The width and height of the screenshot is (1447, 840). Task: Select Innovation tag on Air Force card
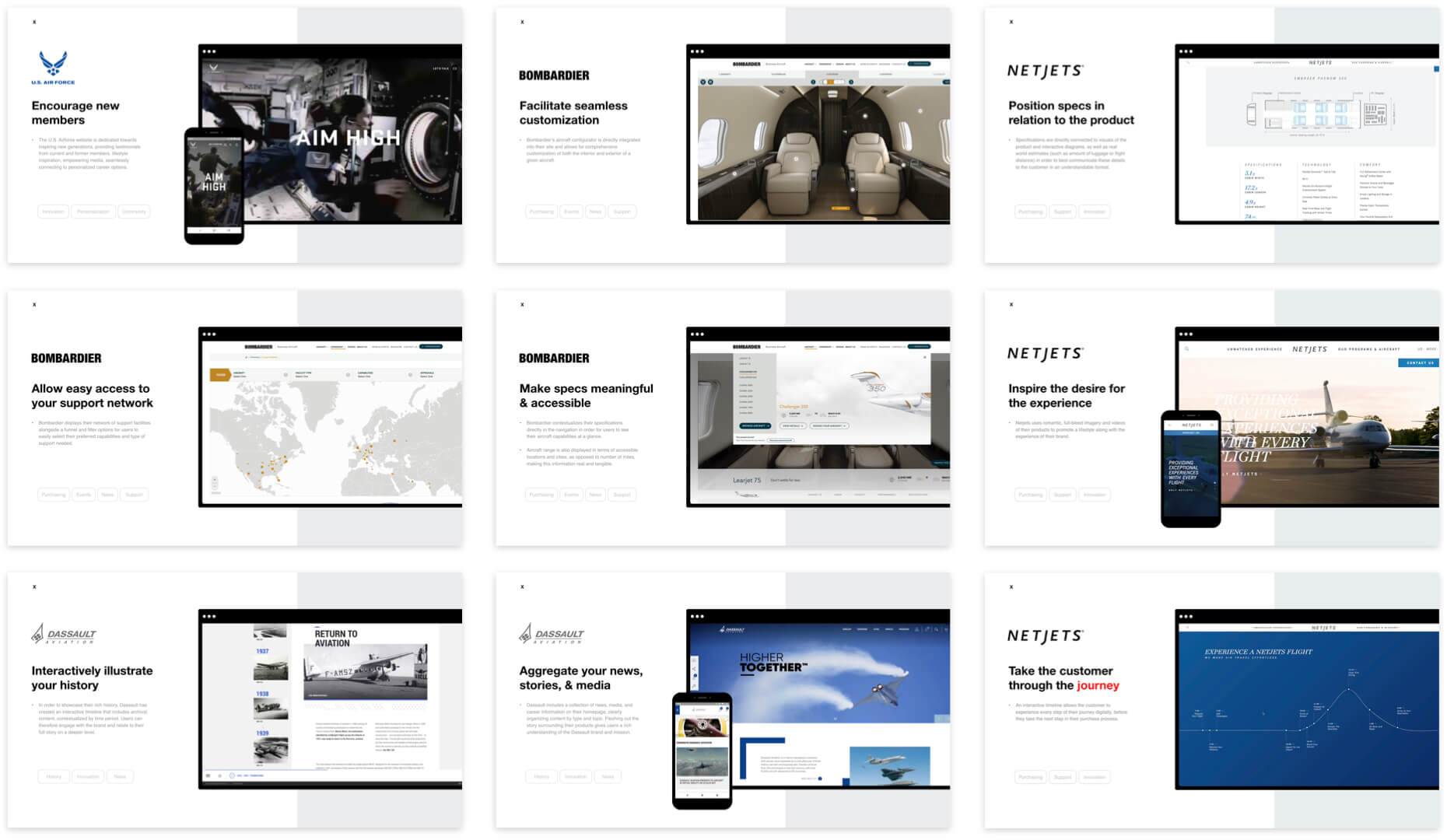pyautogui.click(x=54, y=212)
